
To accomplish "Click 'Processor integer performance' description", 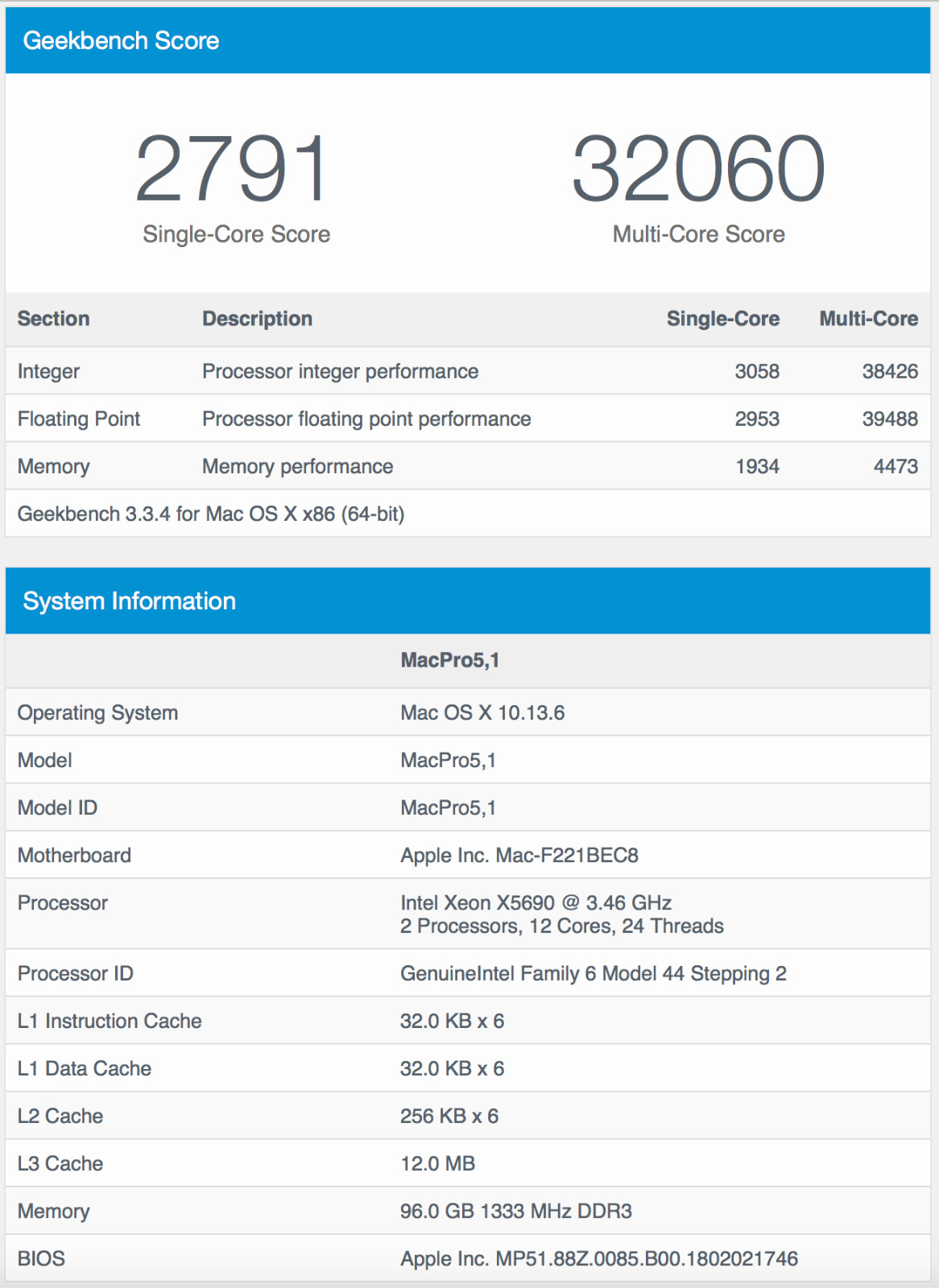I will coord(340,372).
